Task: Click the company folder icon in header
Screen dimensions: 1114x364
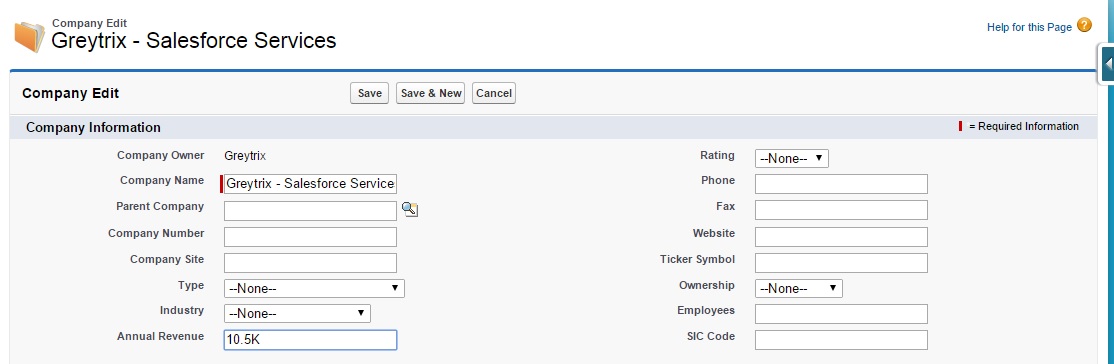Action: coord(29,36)
